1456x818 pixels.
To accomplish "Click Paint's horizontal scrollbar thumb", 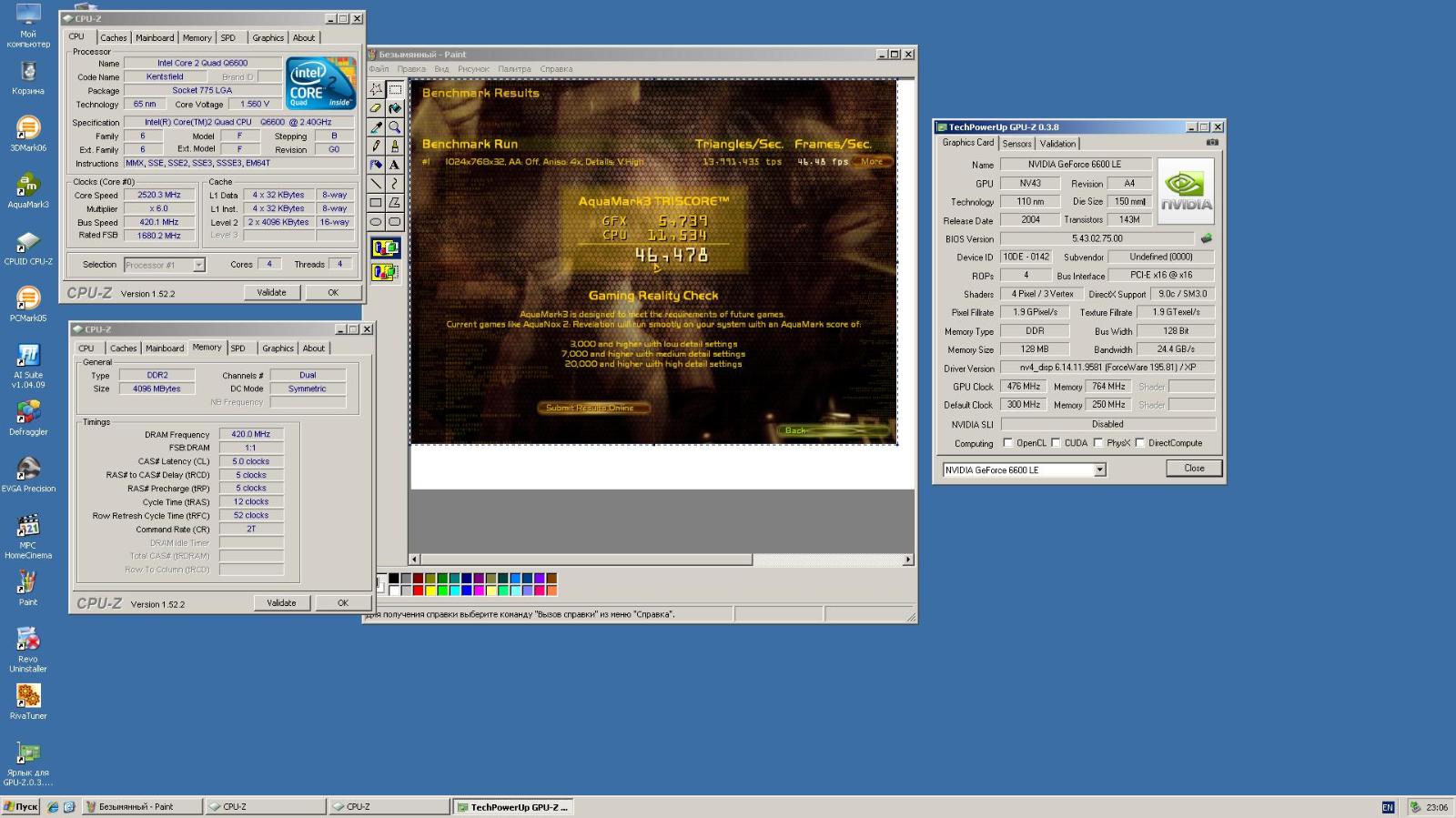I will coord(587,560).
